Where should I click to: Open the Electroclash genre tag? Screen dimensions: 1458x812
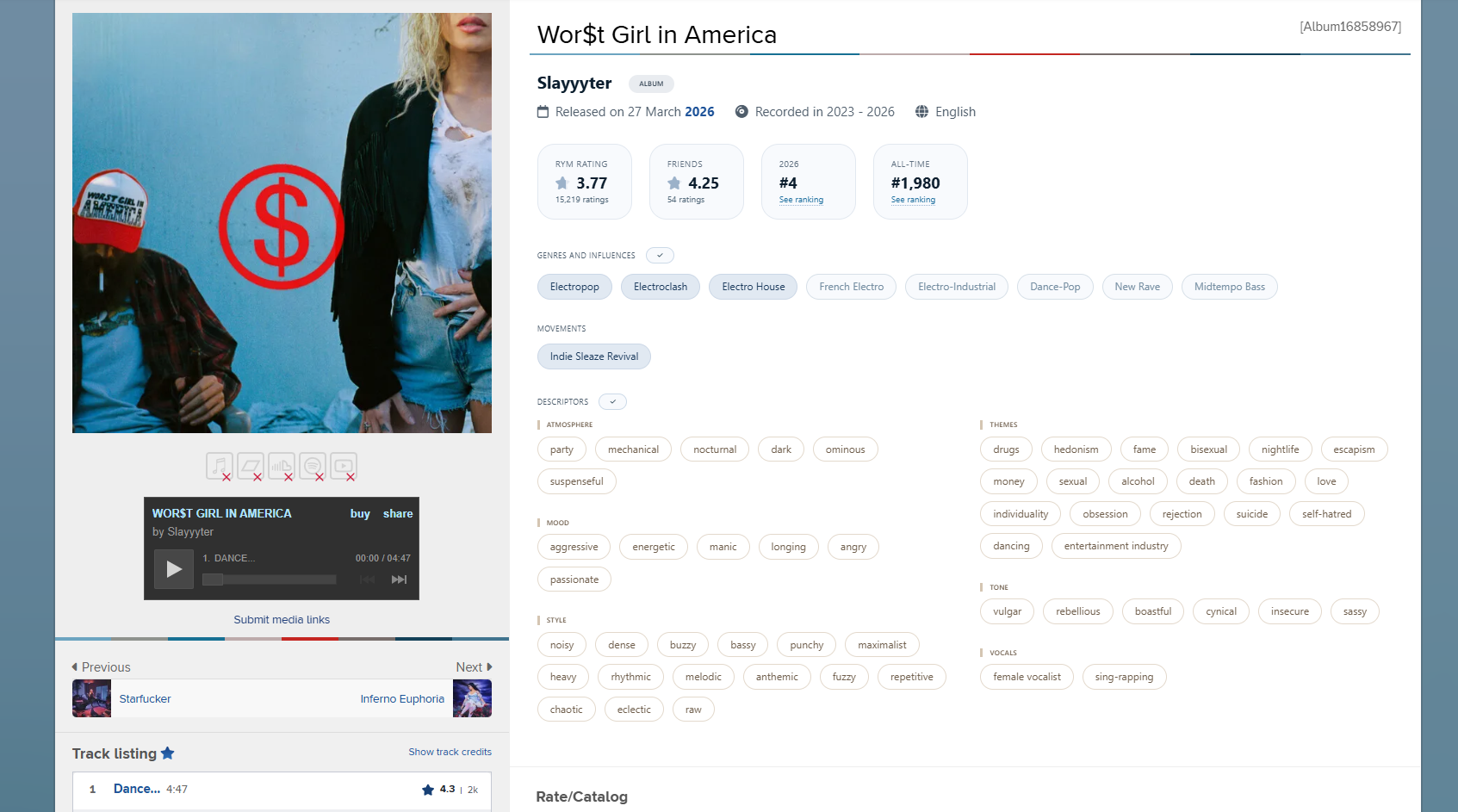tap(661, 287)
